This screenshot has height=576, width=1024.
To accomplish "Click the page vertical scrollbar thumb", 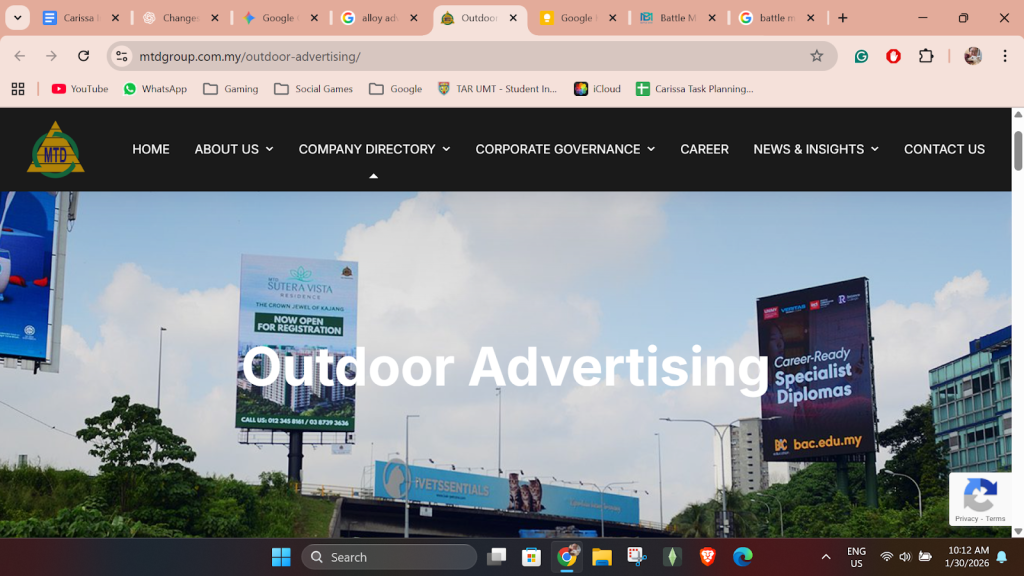I will [x=1017, y=150].
